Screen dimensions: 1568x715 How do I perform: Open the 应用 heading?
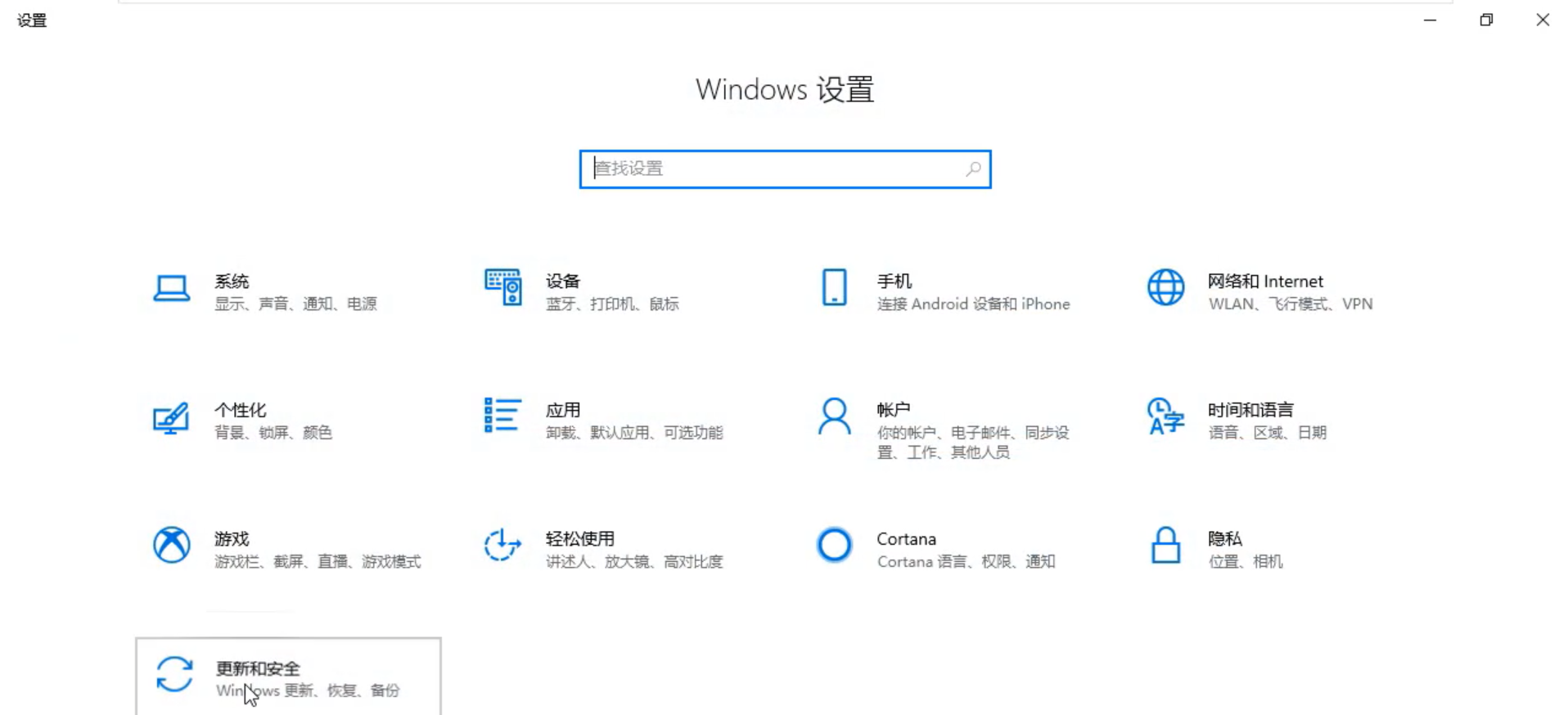pos(563,410)
